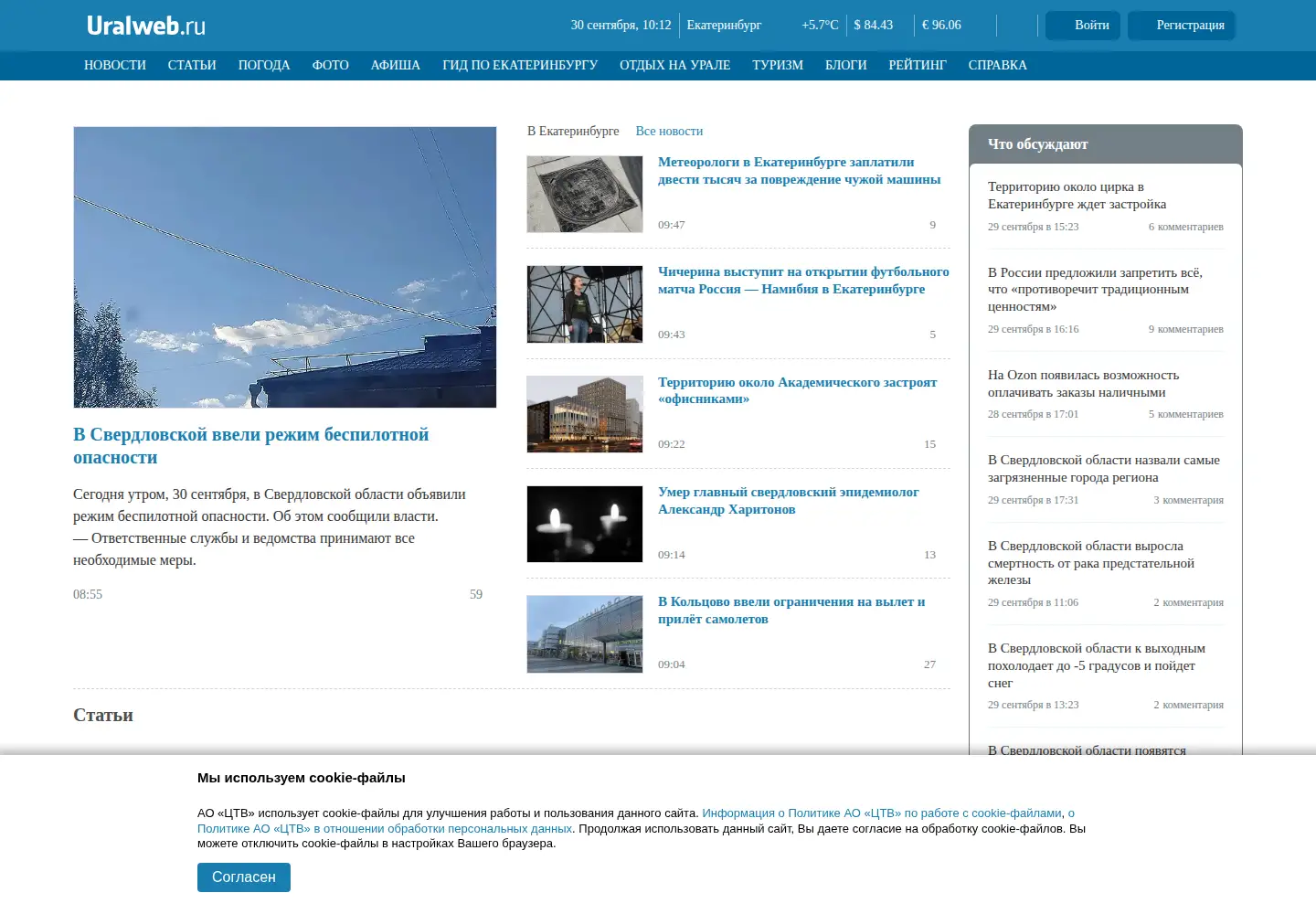1316x914 pixels.
Task: Click the € 96.06 euro rate
Action: click(941, 26)
